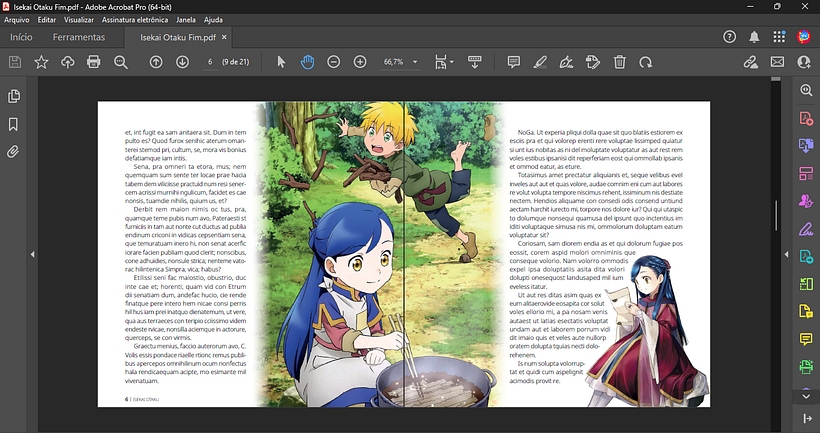This screenshot has height=433, width=820.
Task: Select the highlighter pen tool
Action: [540, 62]
